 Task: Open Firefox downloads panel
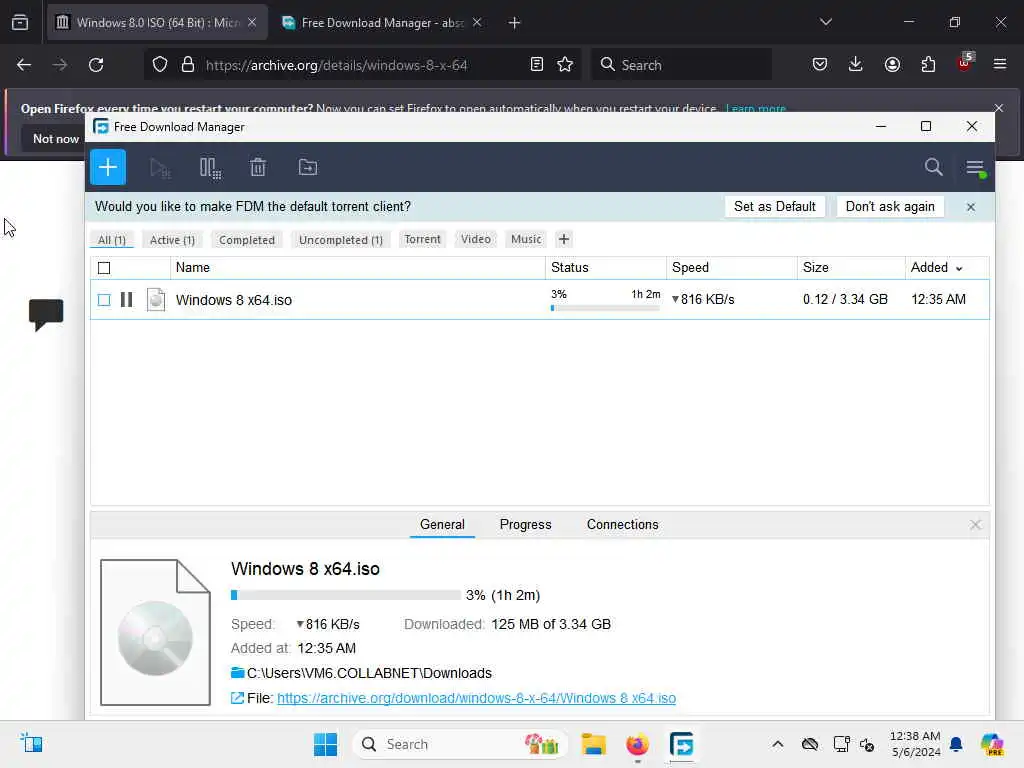(x=856, y=65)
